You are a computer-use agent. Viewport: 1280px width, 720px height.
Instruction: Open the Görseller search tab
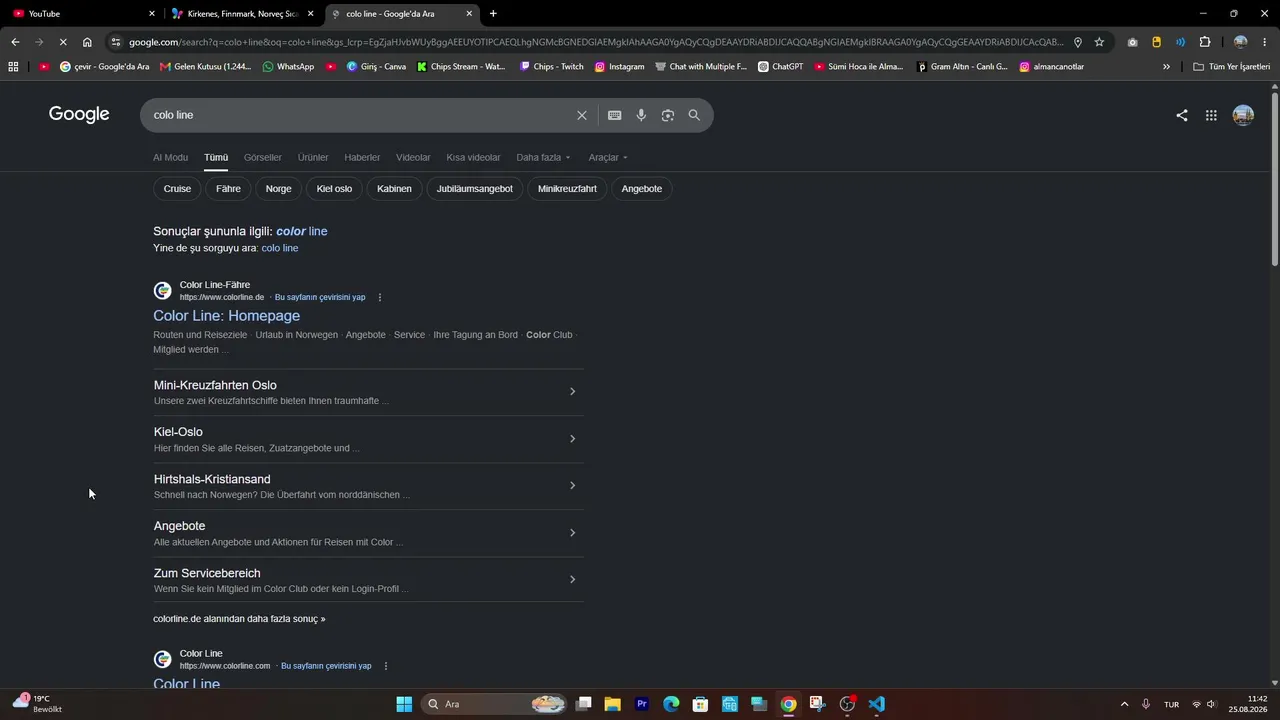tap(263, 157)
